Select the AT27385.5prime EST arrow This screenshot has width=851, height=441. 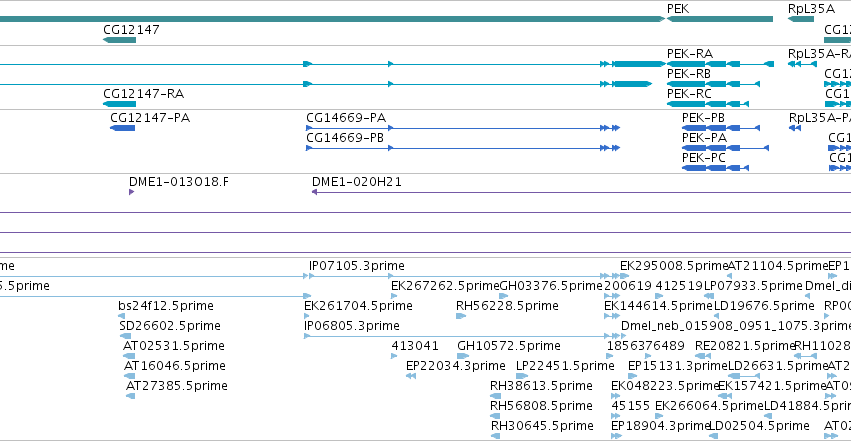click(x=130, y=396)
